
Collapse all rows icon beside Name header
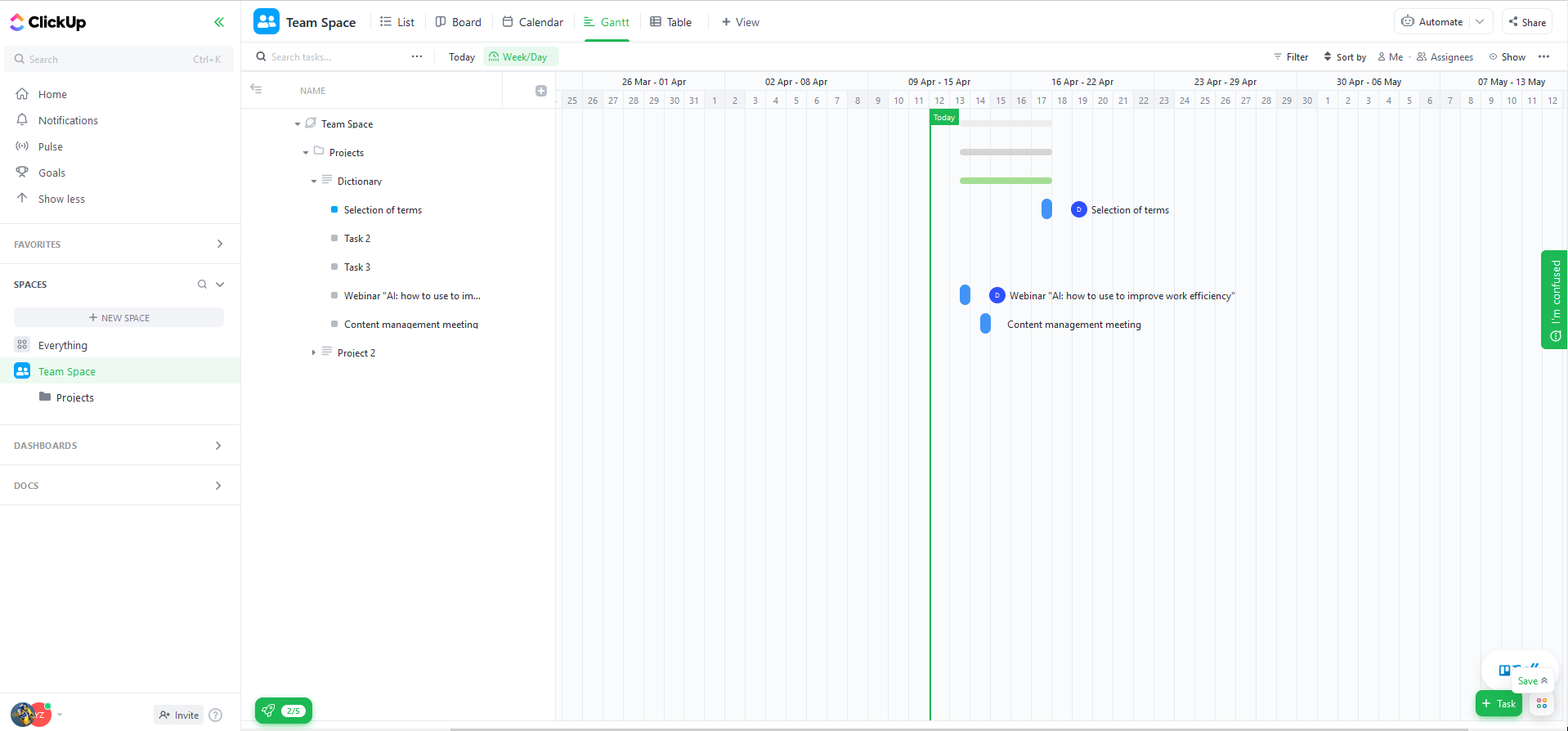click(x=257, y=89)
